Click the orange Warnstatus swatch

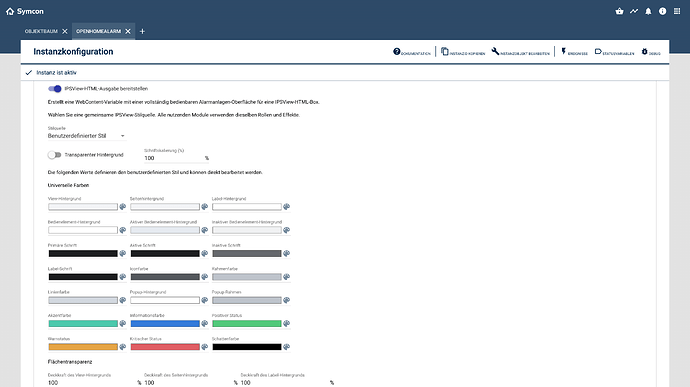click(x=83, y=347)
